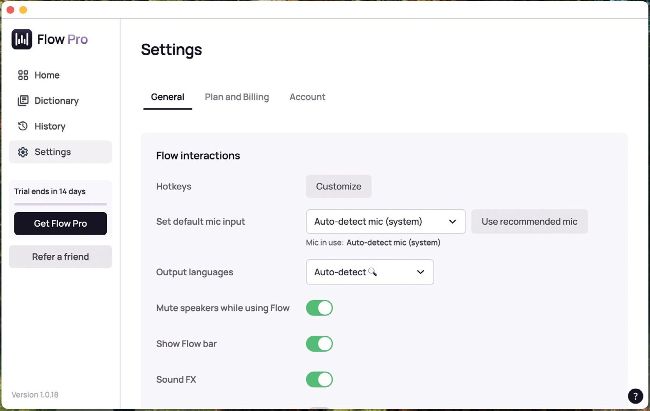This screenshot has height=411, width=650.
Task: Click the Settings gear icon
Action: 23,152
